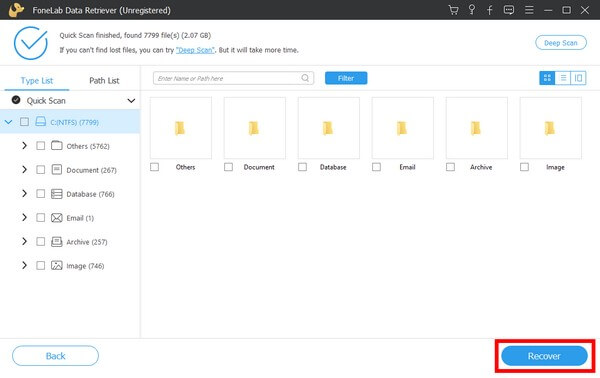Screen dimensions: 600x378
Task: Switch to list view
Action: (x=563, y=78)
